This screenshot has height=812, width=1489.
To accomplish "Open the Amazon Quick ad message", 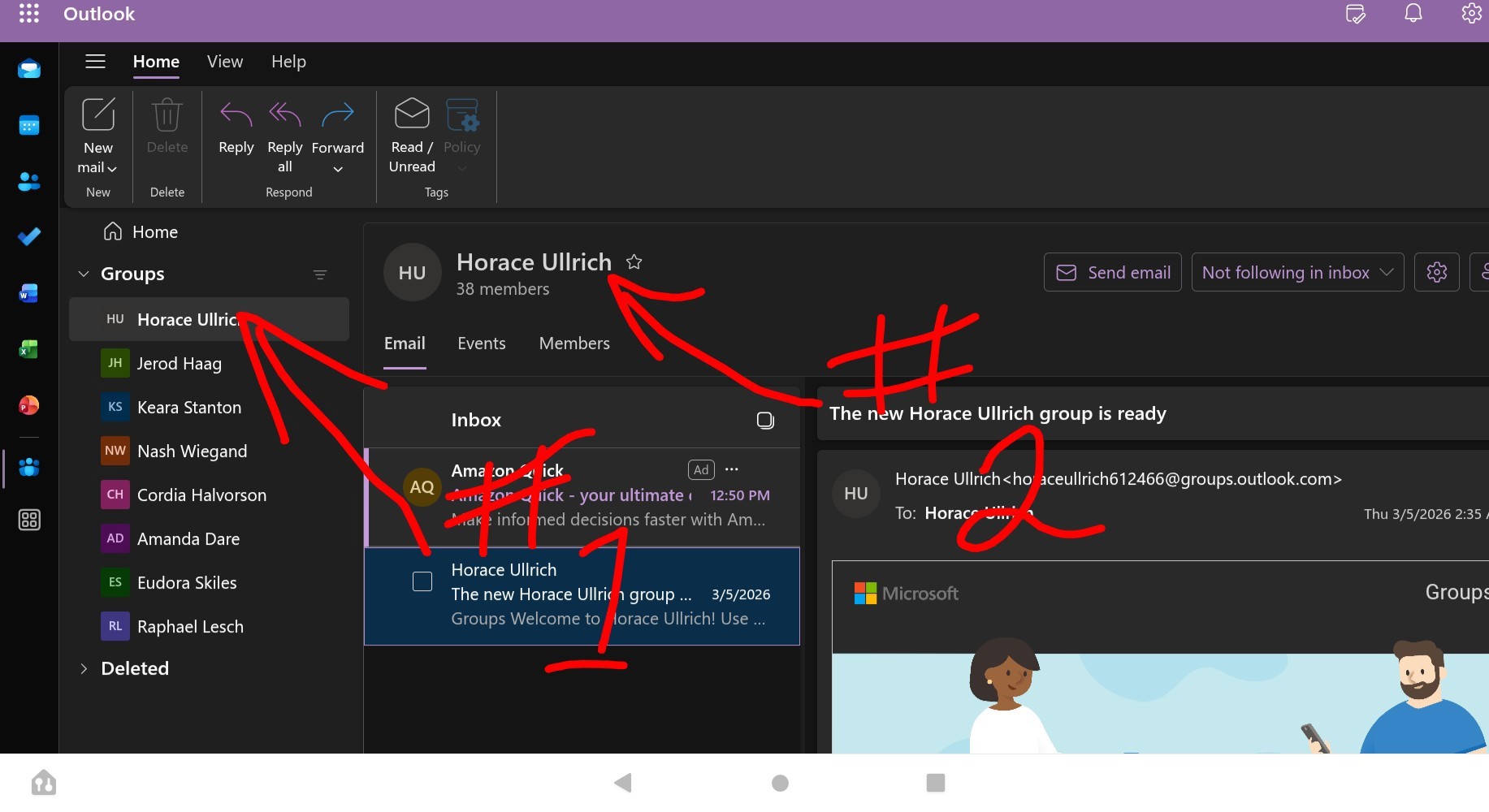I will [x=582, y=496].
